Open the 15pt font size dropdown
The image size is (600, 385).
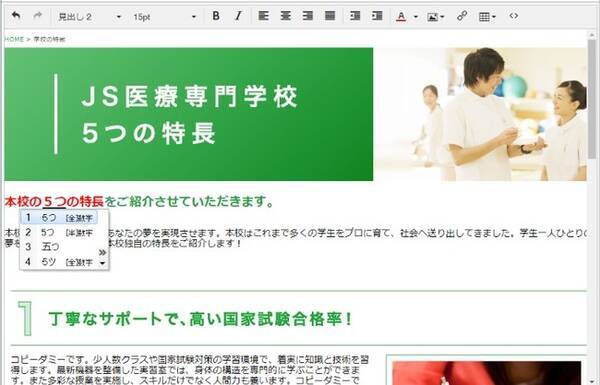(x=165, y=17)
